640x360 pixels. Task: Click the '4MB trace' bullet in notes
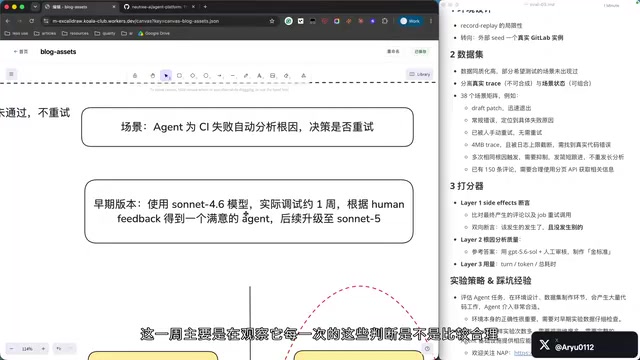(x=541, y=144)
